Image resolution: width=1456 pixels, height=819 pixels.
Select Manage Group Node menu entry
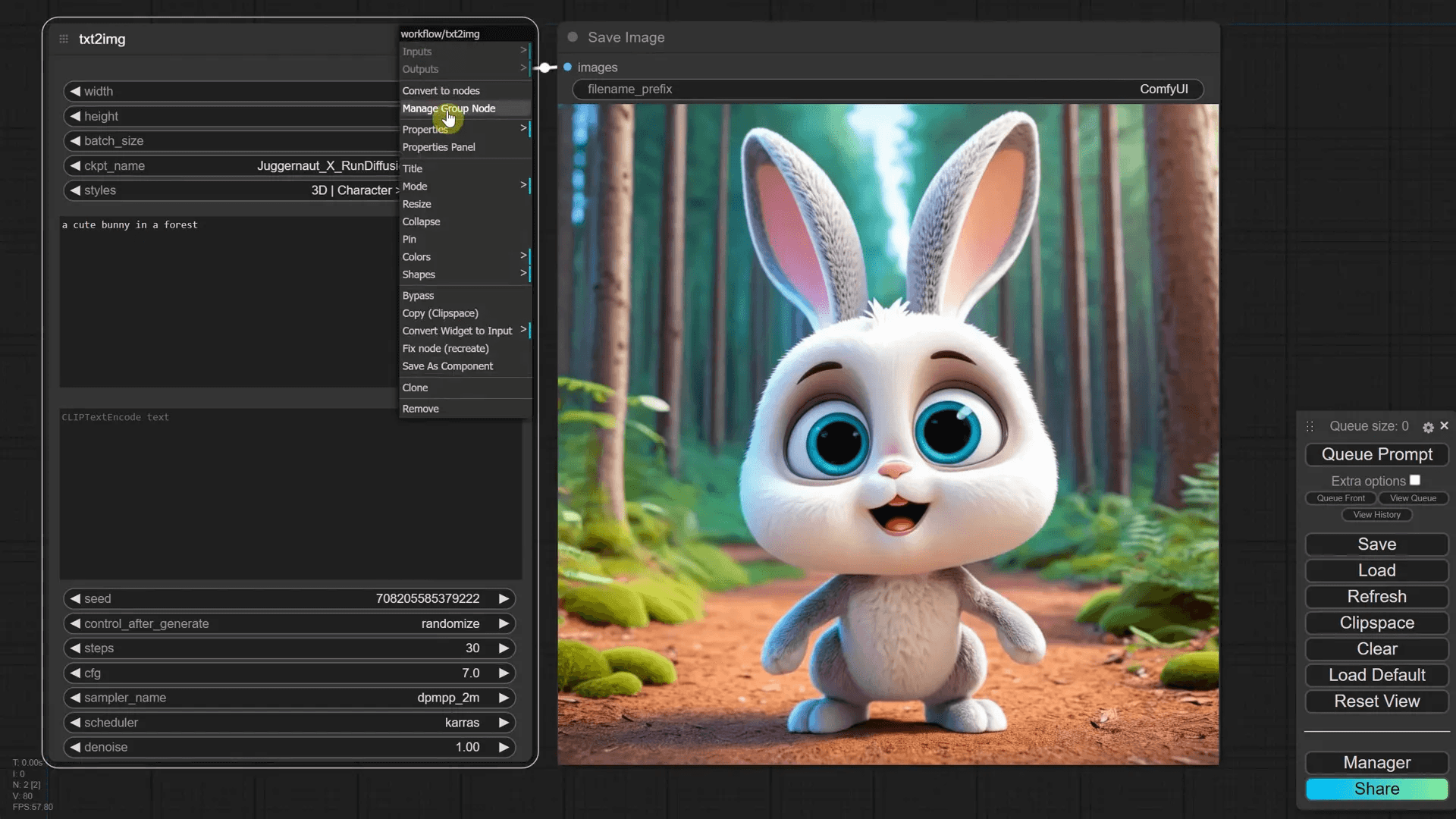click(449, 108)
